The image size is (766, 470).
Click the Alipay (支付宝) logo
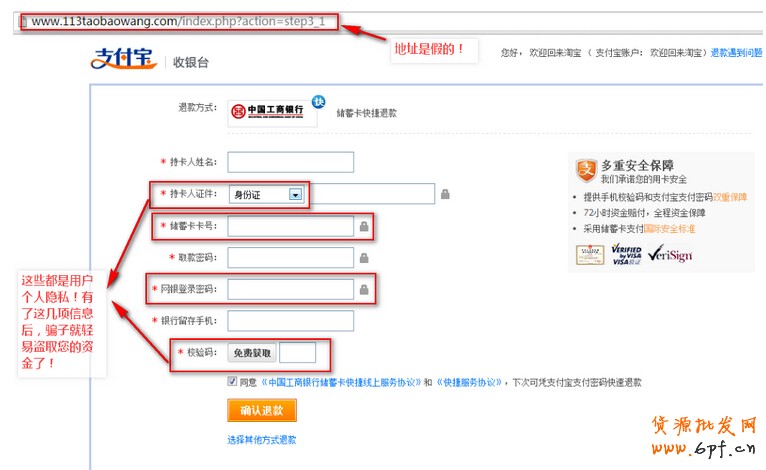pyautogui.click(x=123, y=60)
